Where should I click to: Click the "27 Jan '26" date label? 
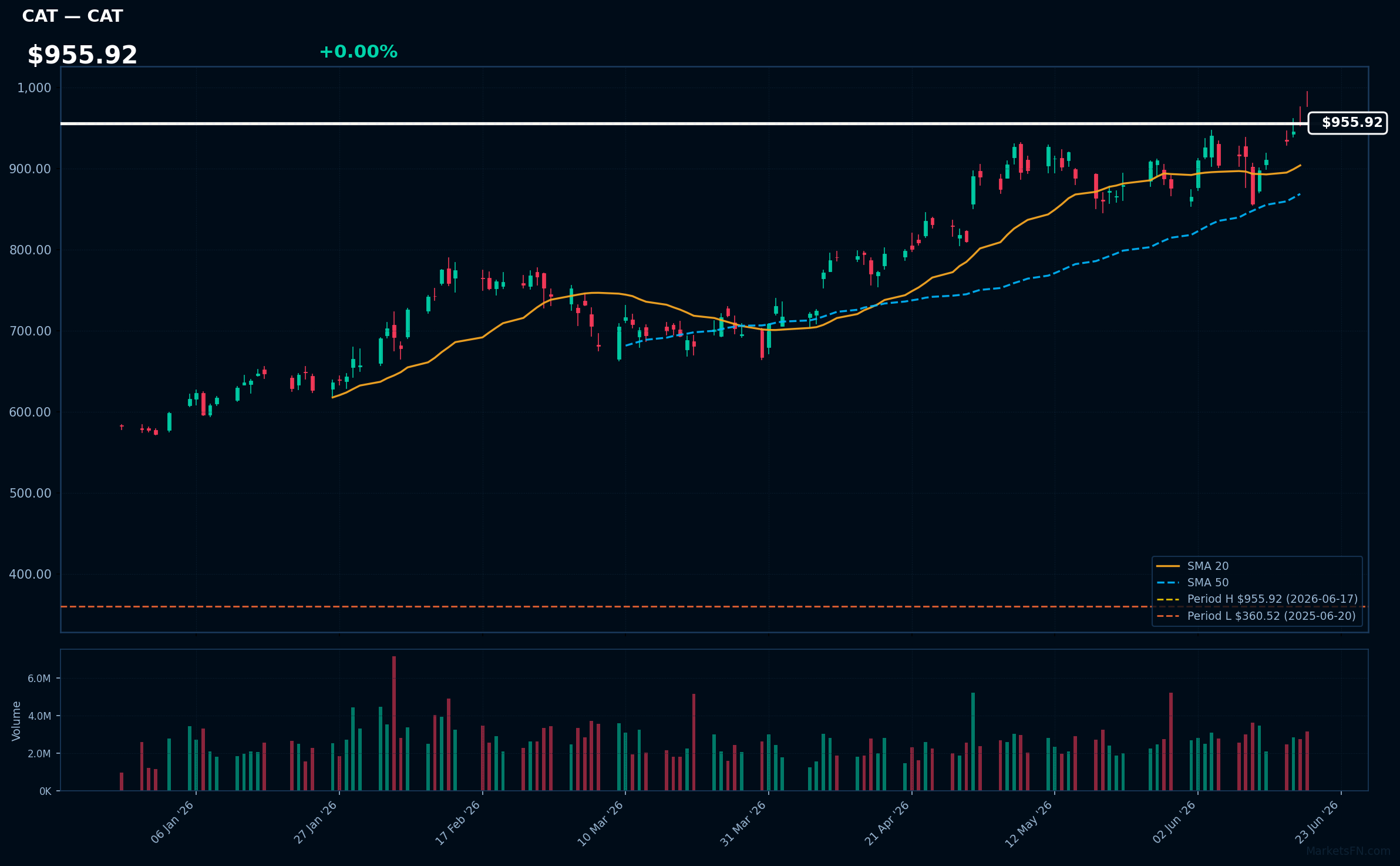[x=315, y=823]
